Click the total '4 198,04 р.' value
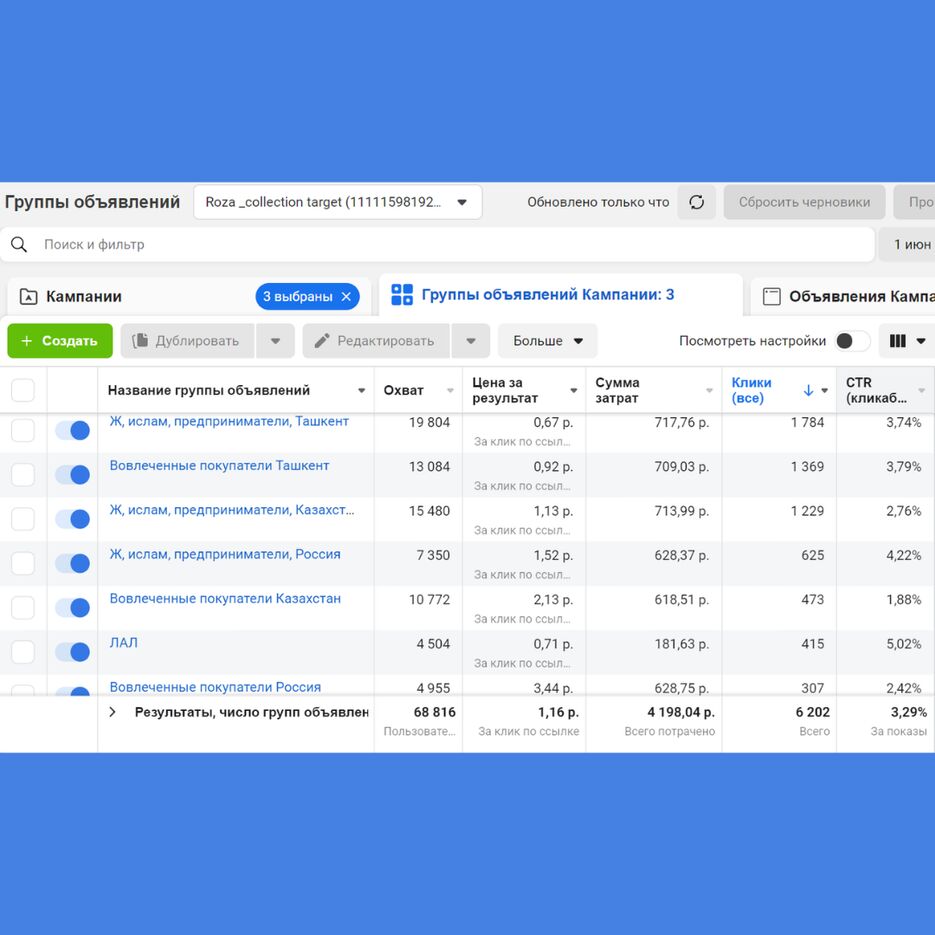935x935 pixels. pos(681,712)
